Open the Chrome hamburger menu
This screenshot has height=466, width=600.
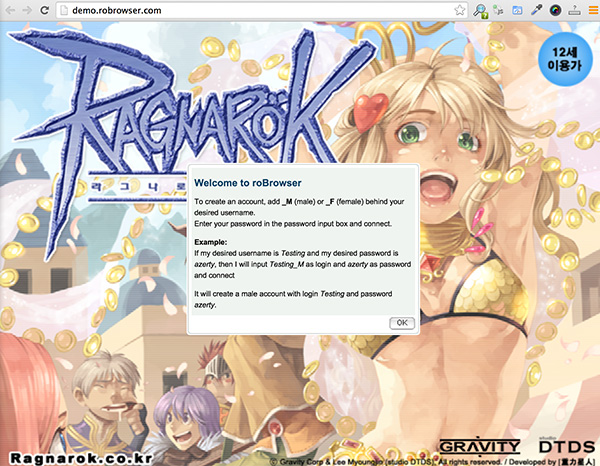click(593, 10)
